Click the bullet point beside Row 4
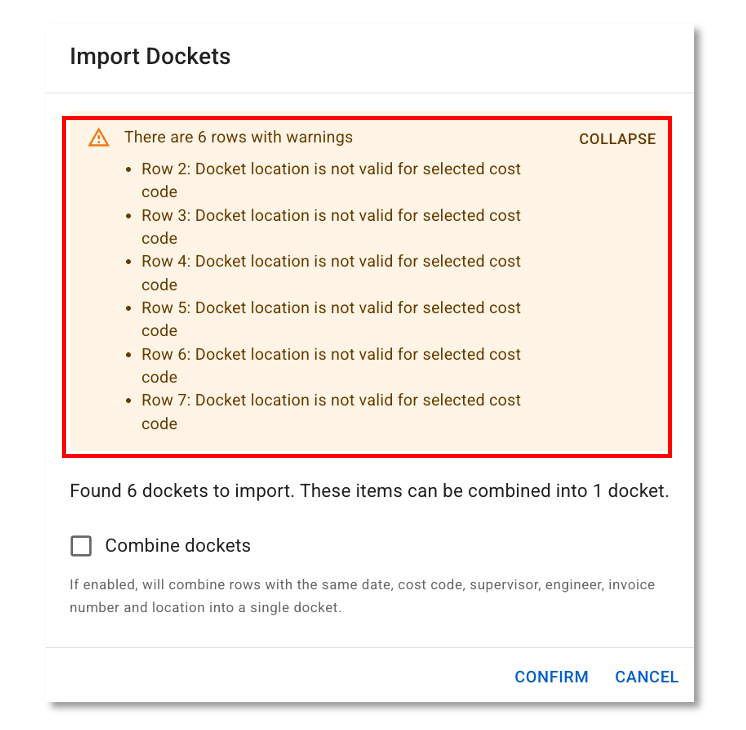 click(129, 262)
